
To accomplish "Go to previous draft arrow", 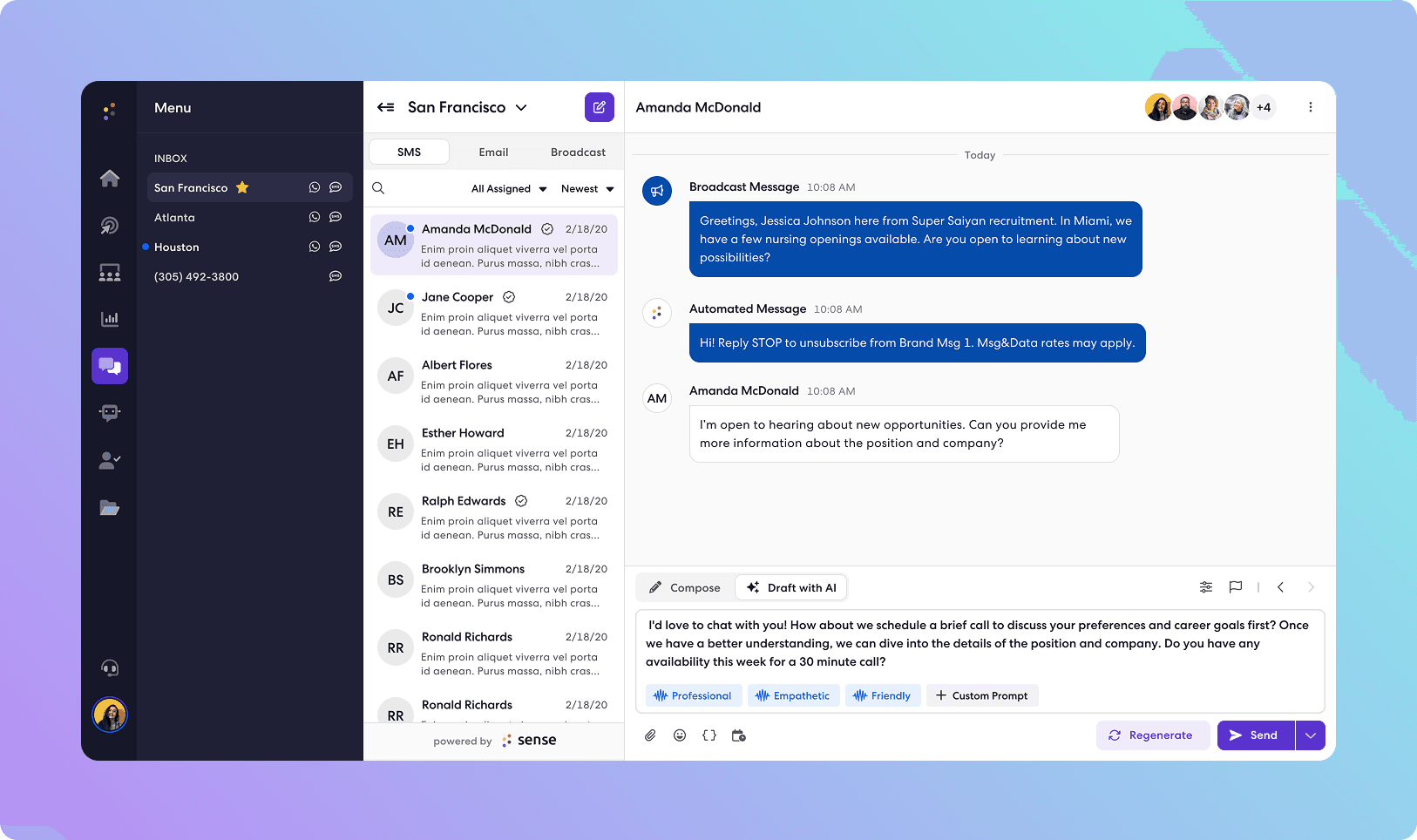I will pos(1281,587).
